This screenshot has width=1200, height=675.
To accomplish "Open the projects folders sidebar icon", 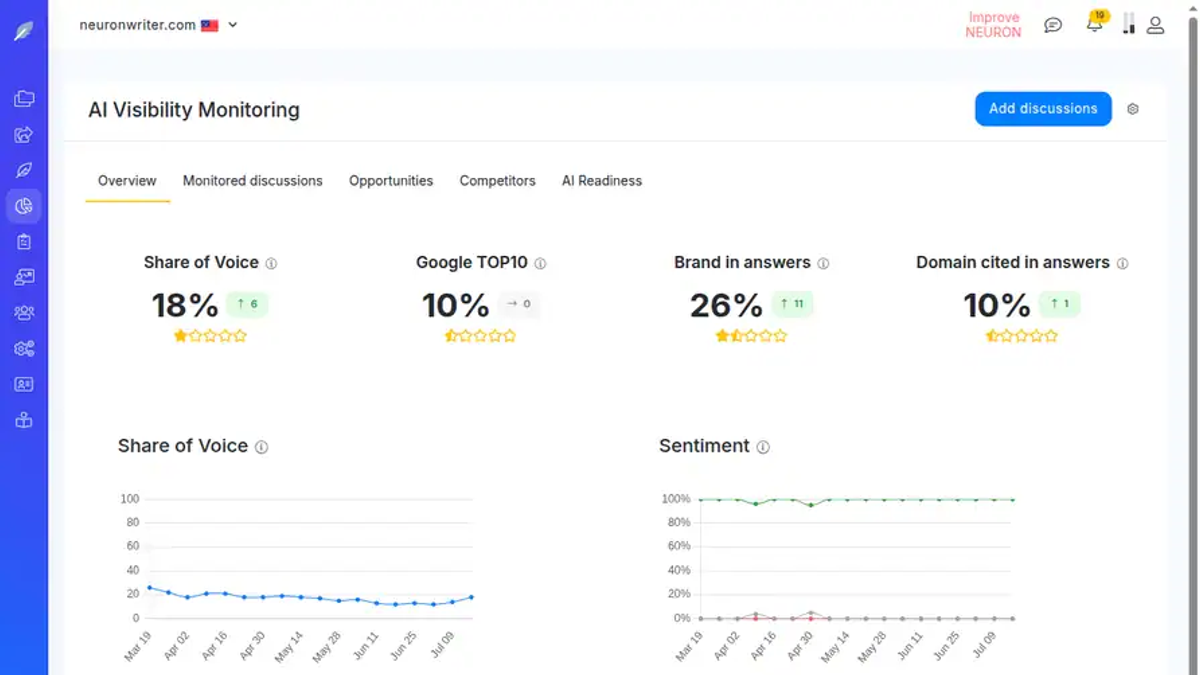I will pyautogui.click(x=24, y=99).
